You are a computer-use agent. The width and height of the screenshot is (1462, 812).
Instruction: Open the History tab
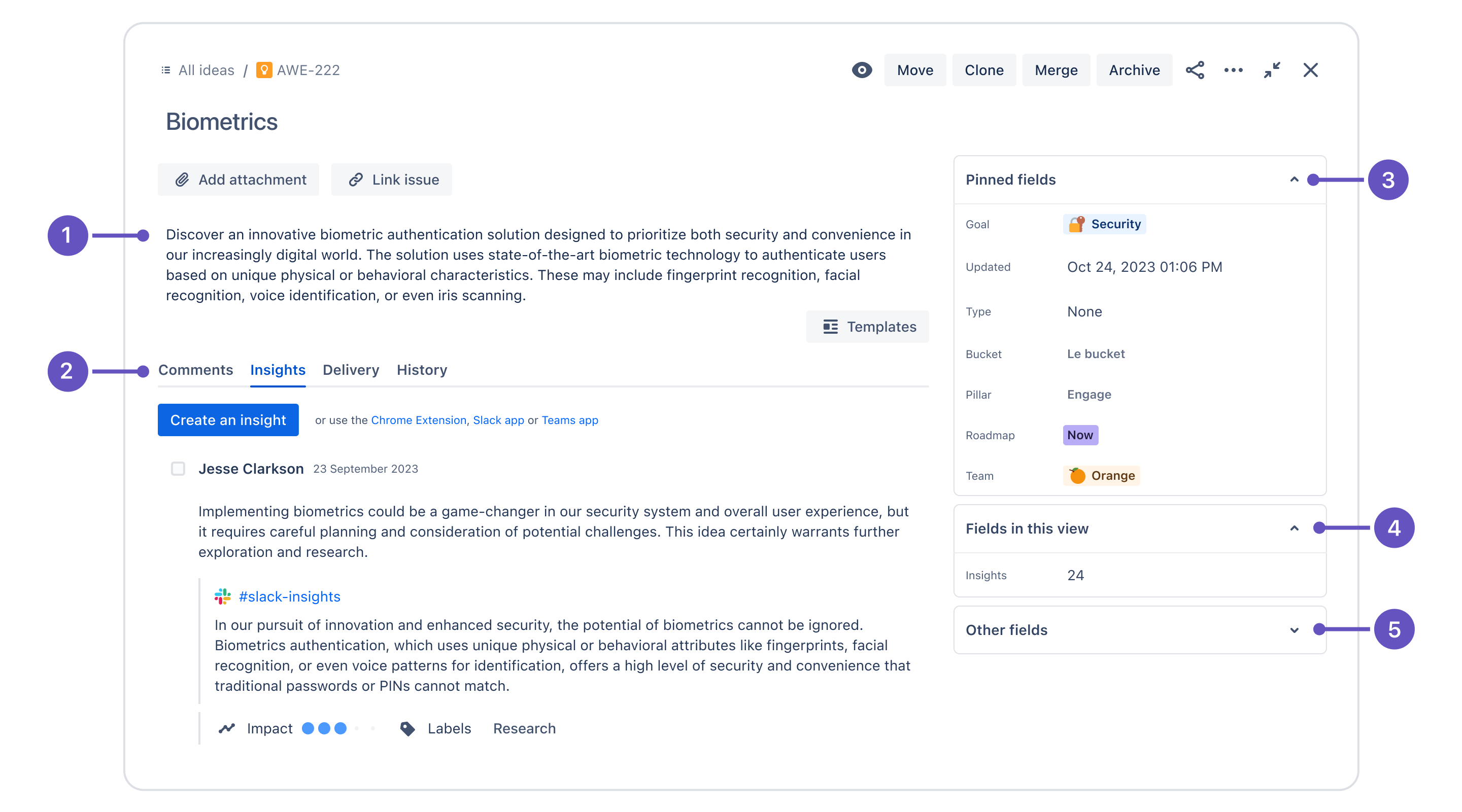421,370
